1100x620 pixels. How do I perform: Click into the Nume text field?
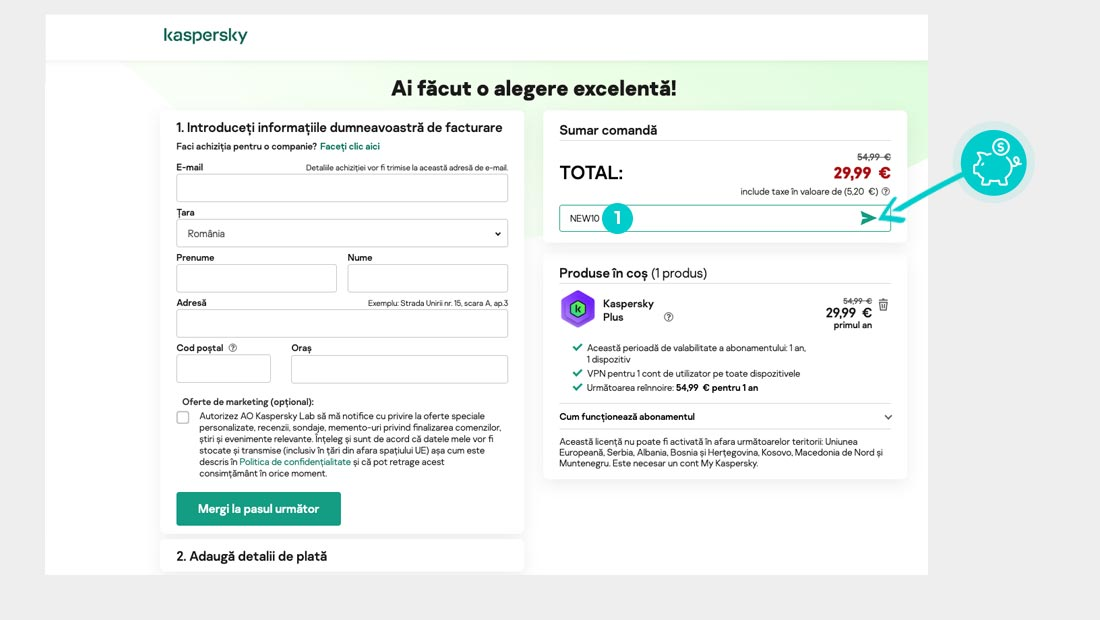pos(427,278)
